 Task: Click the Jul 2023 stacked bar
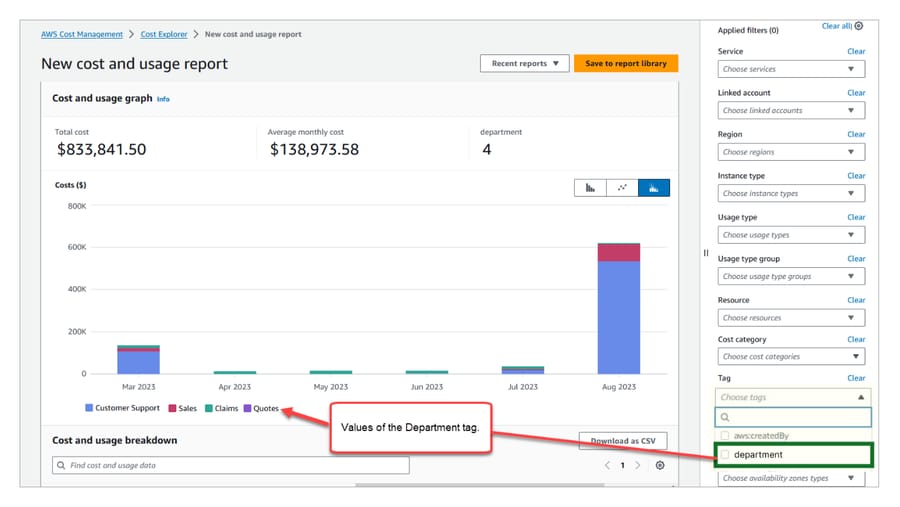pyautogui.click(x=522, y=370)
